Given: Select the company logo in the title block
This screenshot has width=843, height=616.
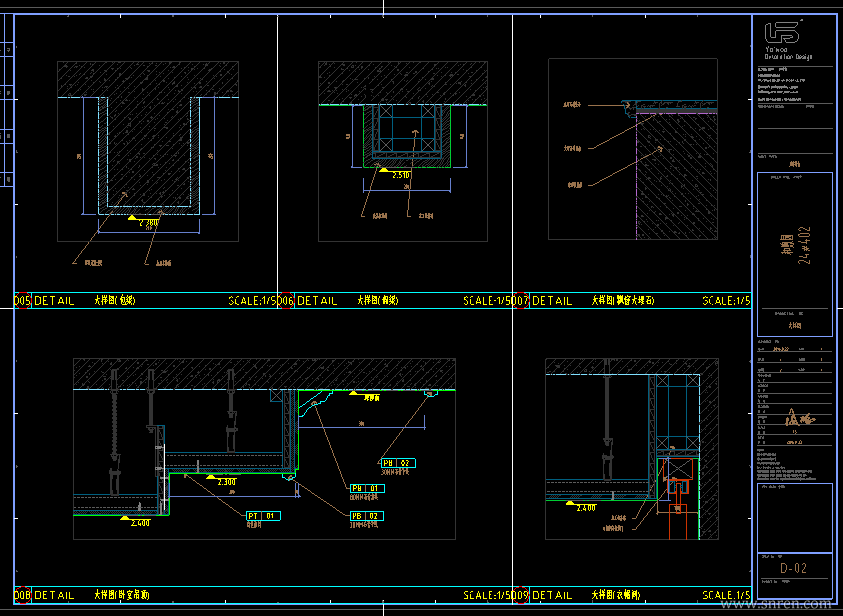Looking at the screenshot, I should coord(782,32).
